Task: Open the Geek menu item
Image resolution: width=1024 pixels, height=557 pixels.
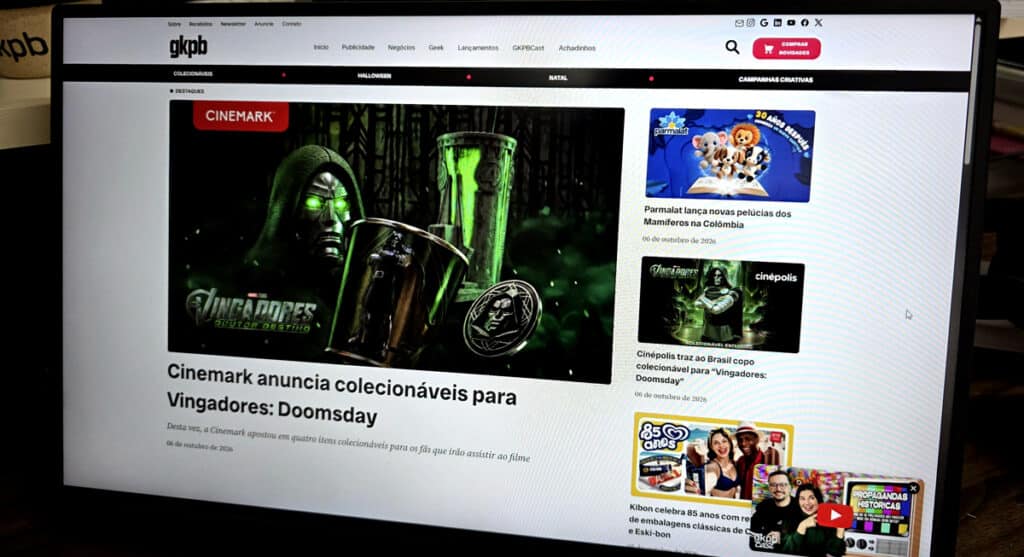Action: tap(436, 48)
